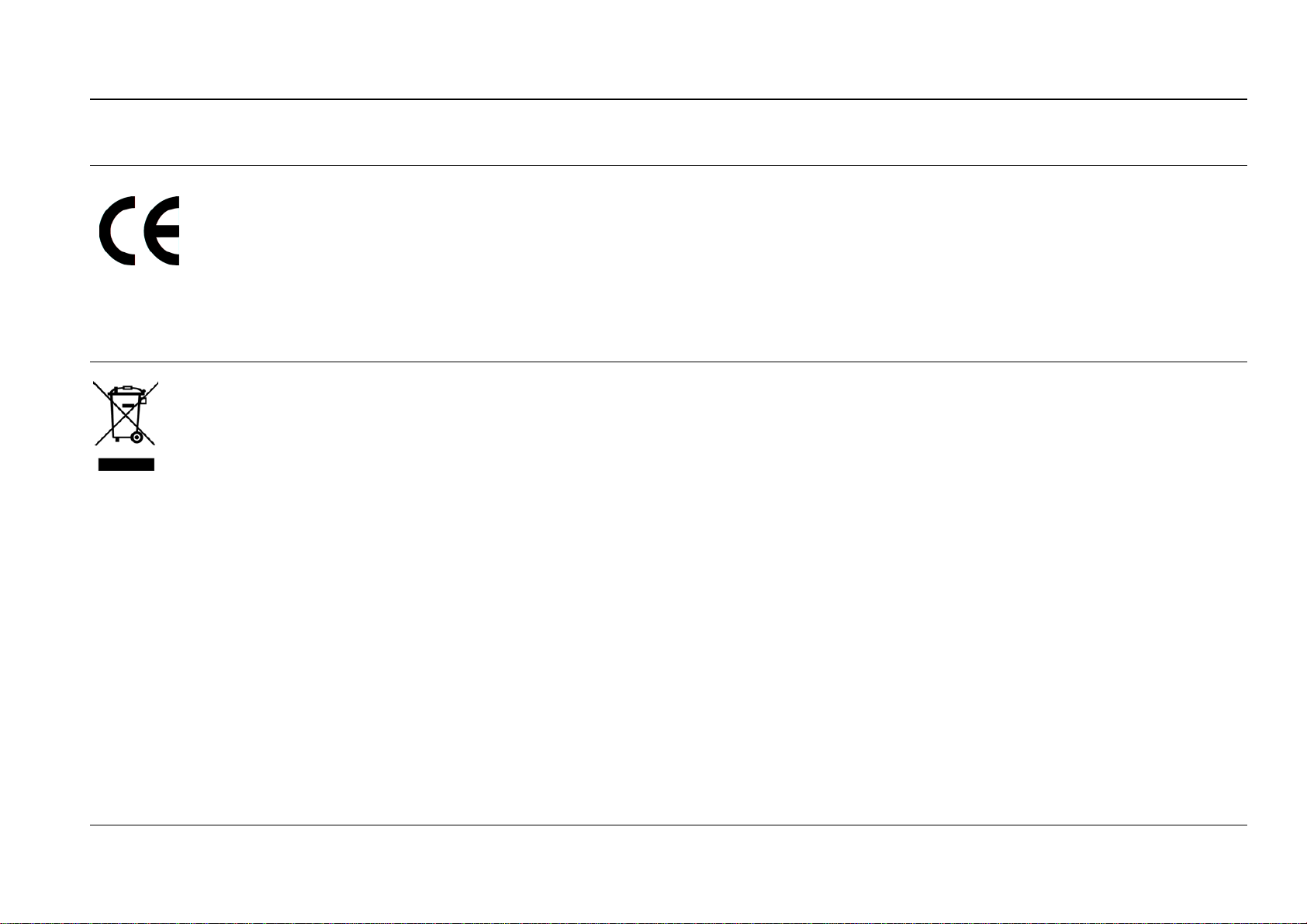
Task: Click the black bar beneath the bin symbol
Action: 126,465
